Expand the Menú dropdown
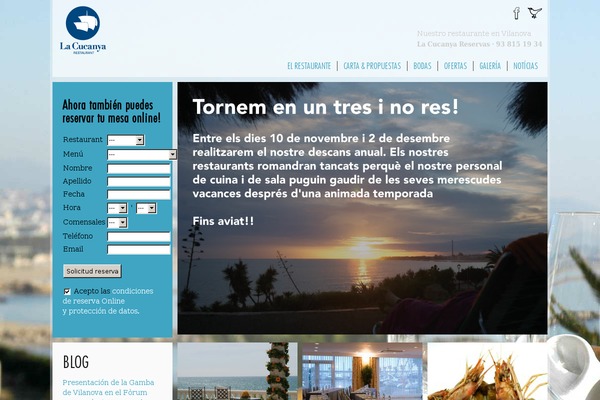This screenshot has width=600, height=400. 142,155
